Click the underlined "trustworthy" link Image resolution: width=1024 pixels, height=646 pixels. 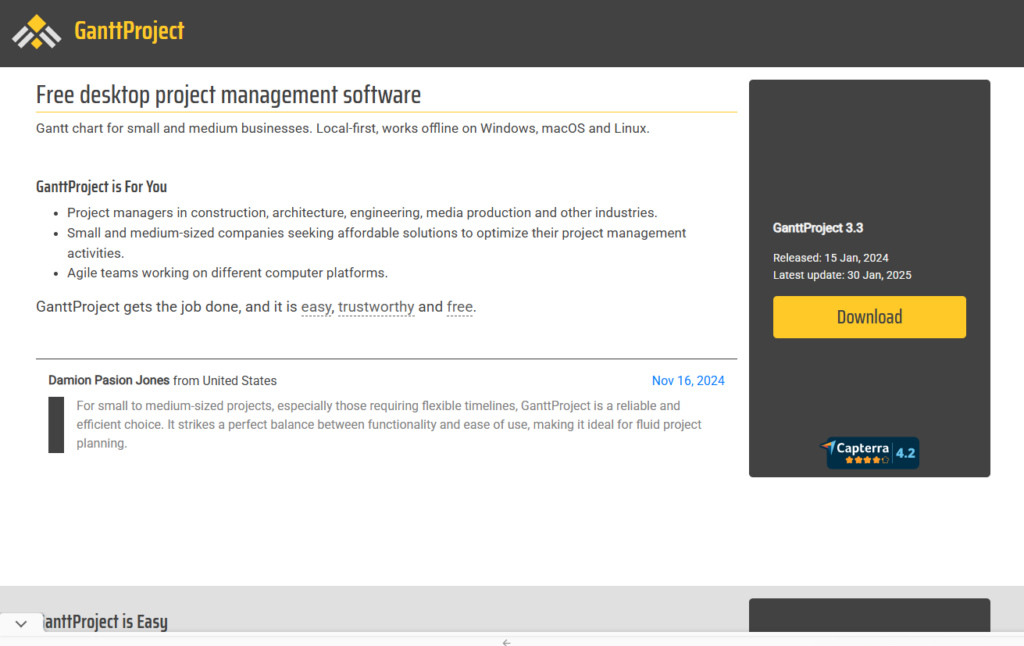[376, 307]
